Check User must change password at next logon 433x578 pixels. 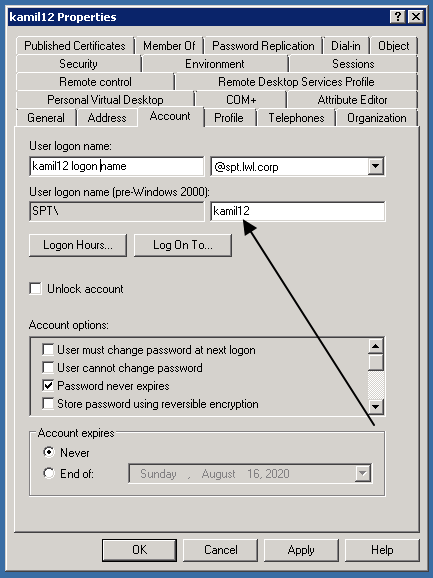[x=48, y=349]
